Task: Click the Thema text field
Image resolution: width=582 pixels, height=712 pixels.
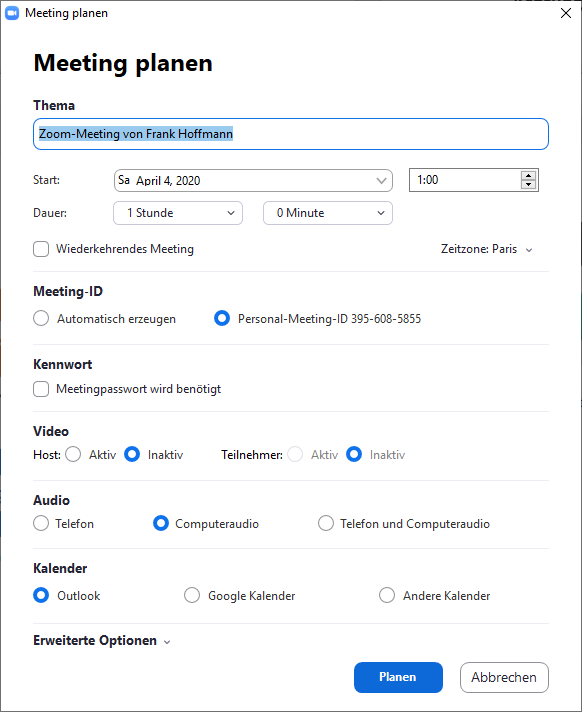Action: coord(291,134)
